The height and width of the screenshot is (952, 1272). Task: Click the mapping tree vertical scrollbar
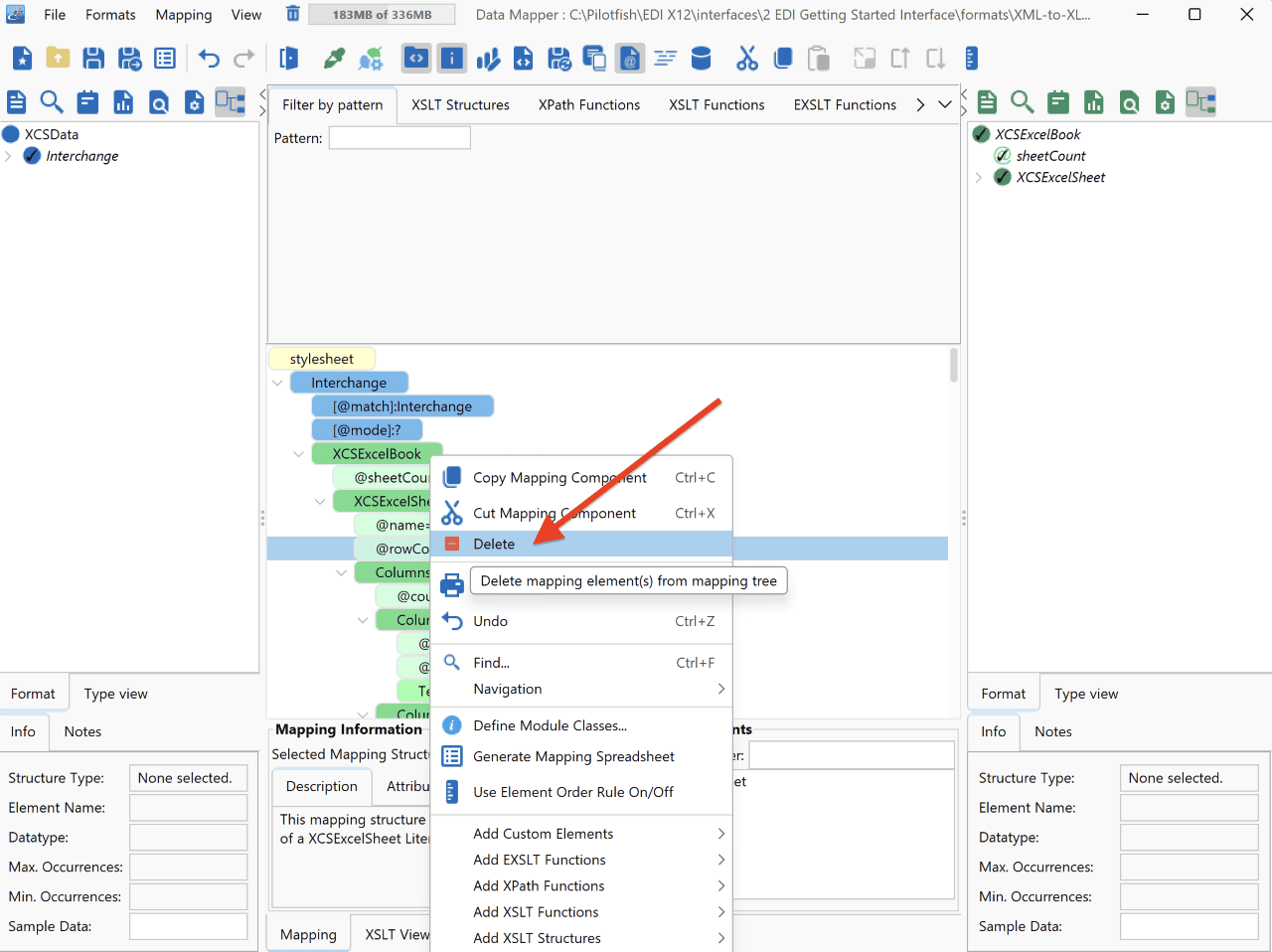click(954, 365)
